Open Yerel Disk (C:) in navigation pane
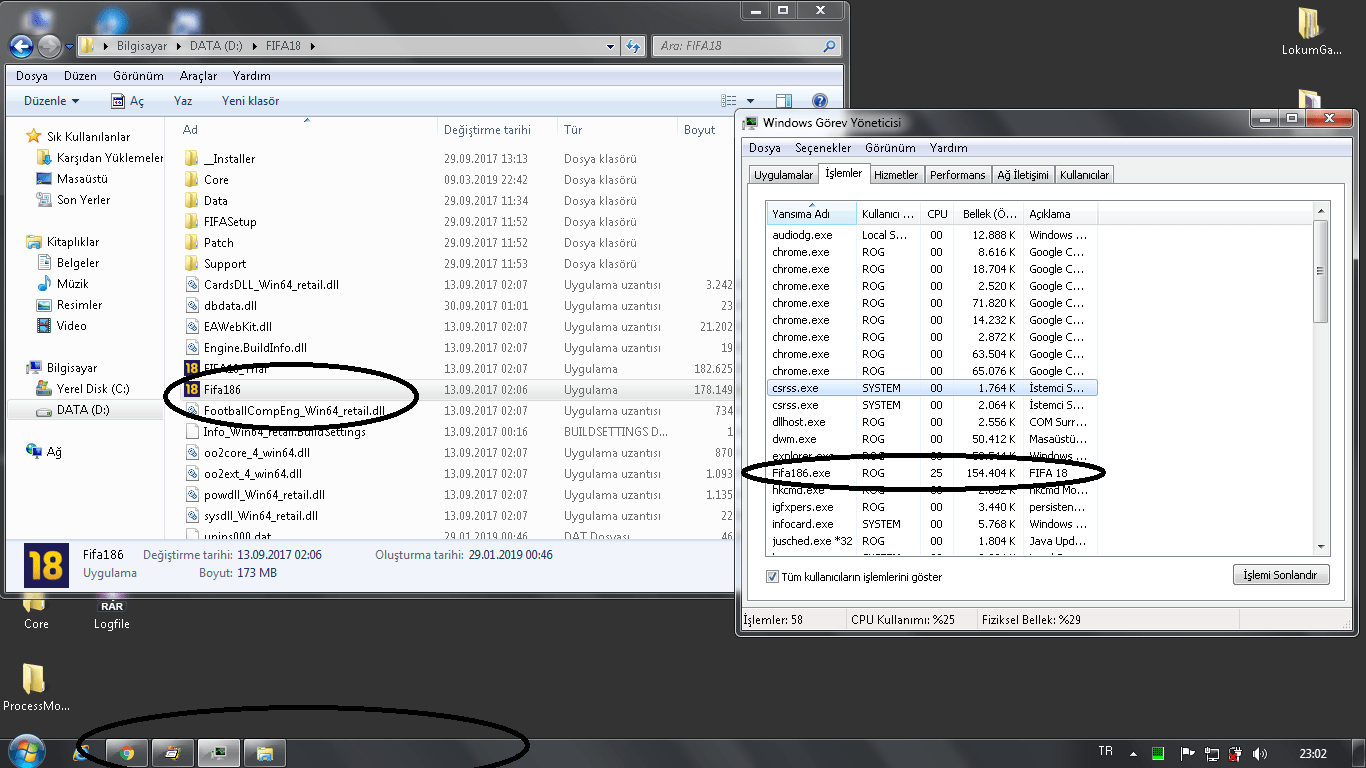Screen dimensions: 1366x768 coord(82,389)
